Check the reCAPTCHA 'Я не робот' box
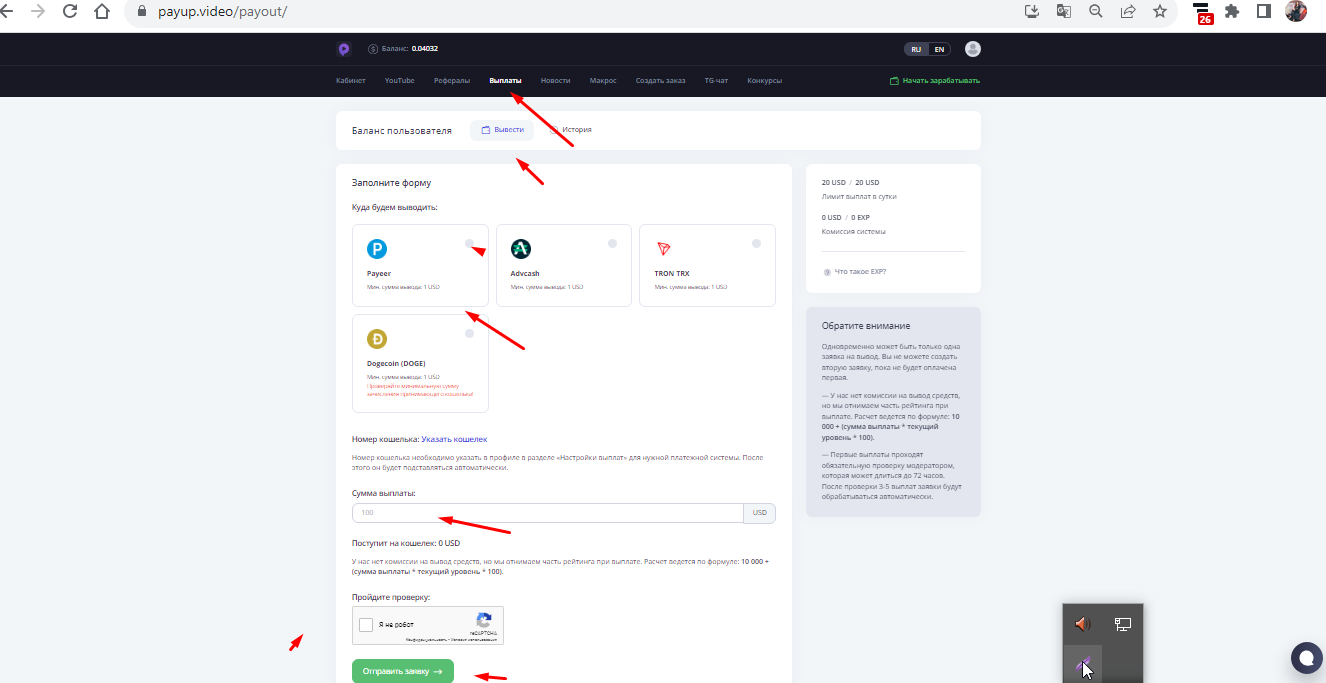Viewport: 1326px width, 683px height. (x=366, y=625)
